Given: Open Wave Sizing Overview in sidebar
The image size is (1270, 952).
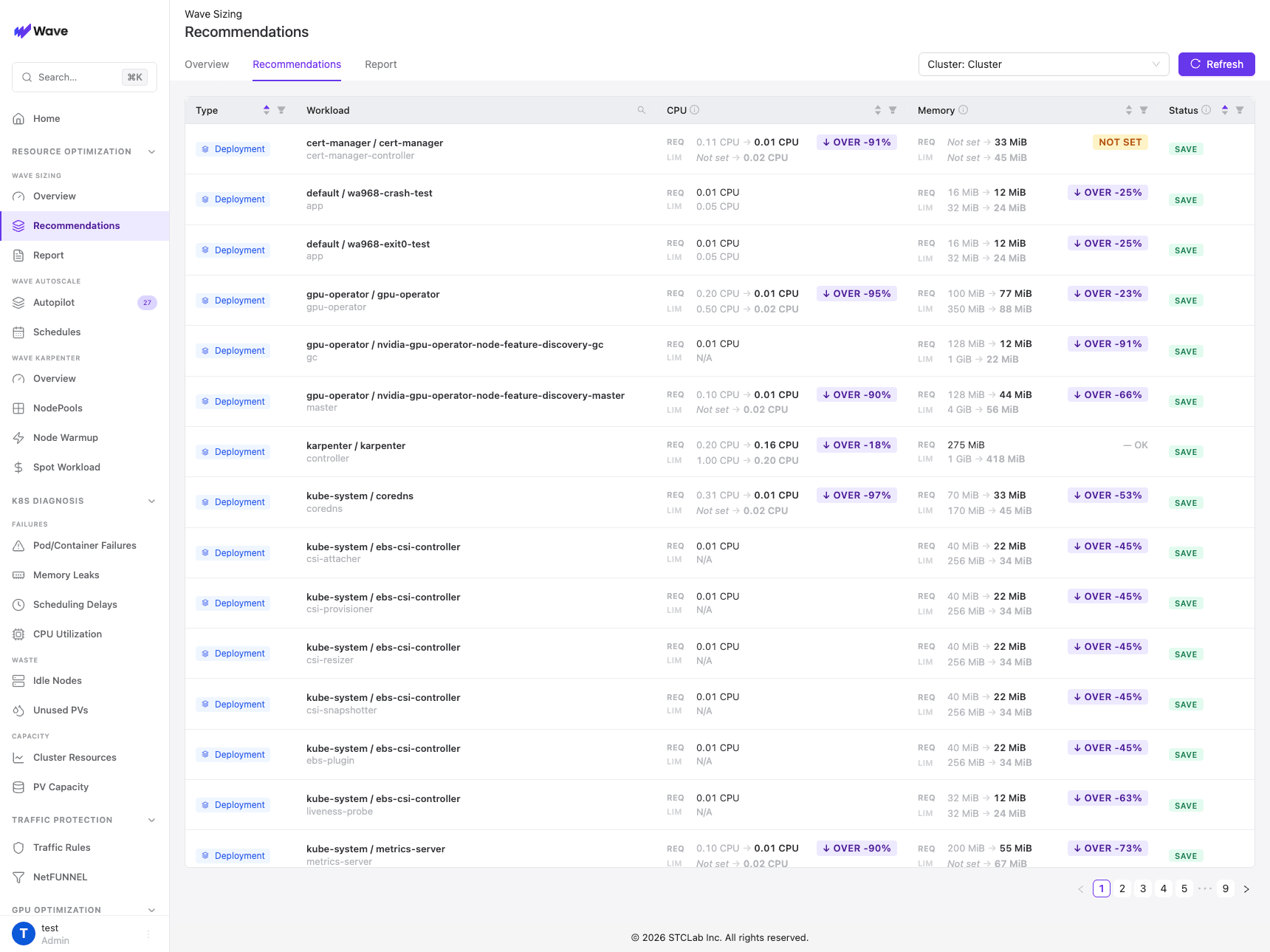Looking at the screenshot, I should click(x=84, y=196).
